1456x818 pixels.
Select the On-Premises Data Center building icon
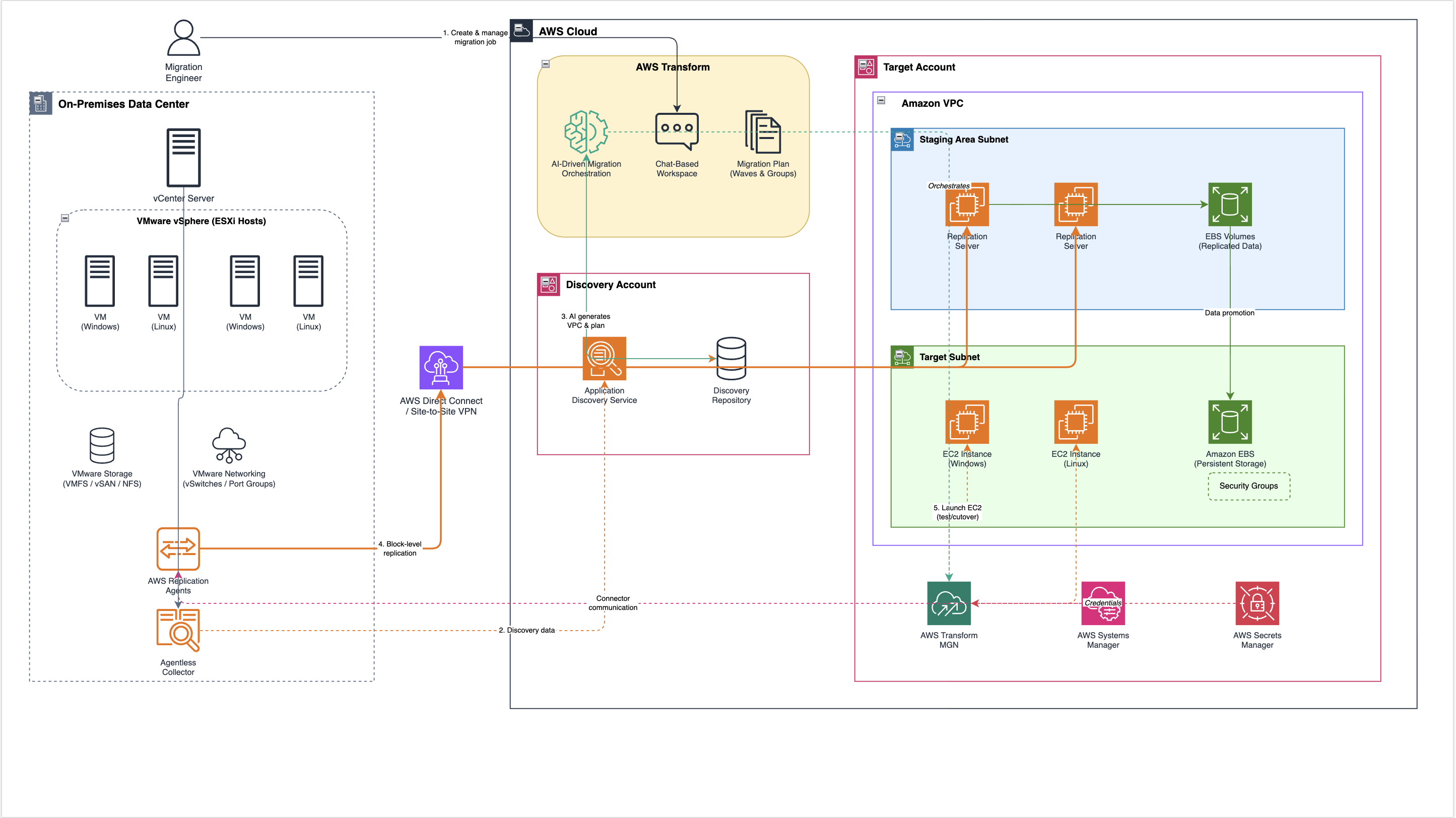pyautogui.click(x=41, y=103)
